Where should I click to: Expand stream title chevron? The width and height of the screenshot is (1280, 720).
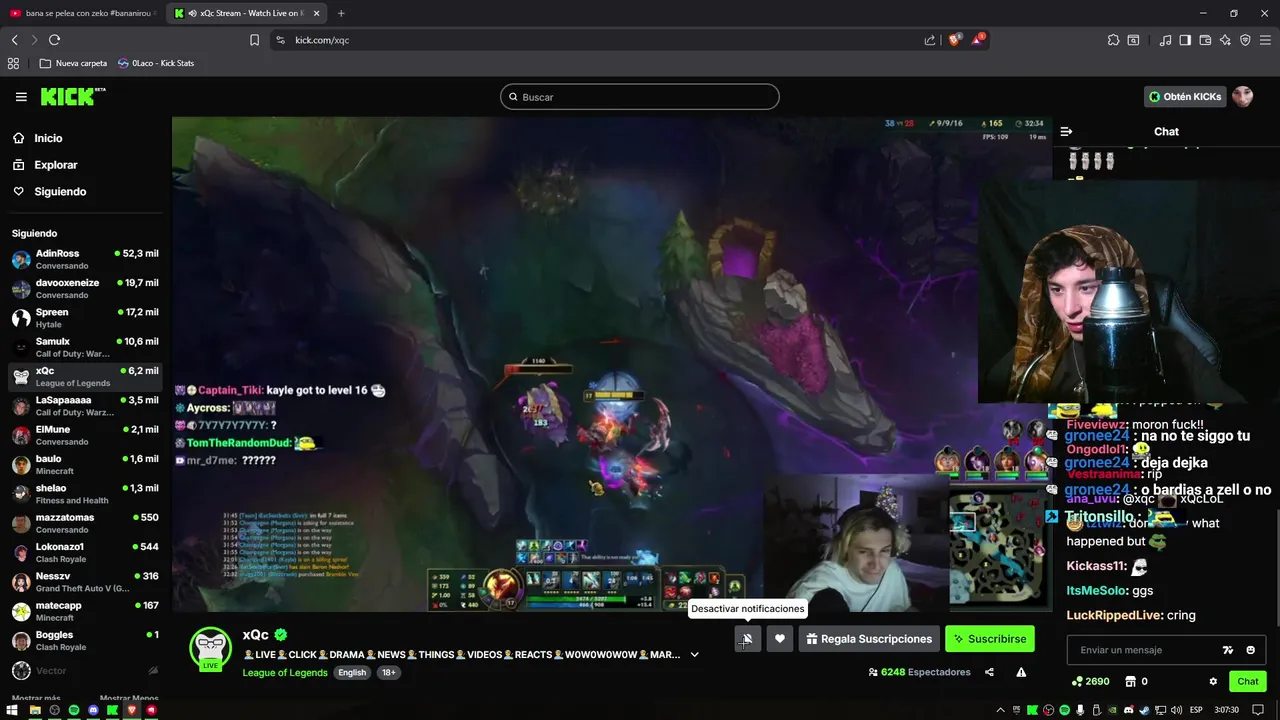pos(694,655)
